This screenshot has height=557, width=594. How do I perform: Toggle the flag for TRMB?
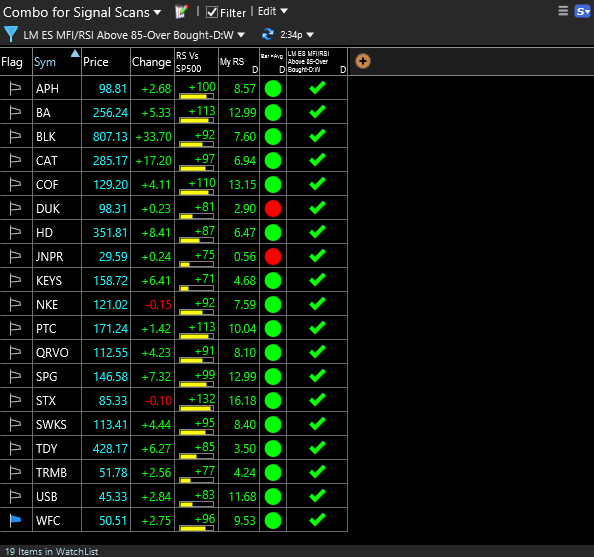(x=15, y=473)
